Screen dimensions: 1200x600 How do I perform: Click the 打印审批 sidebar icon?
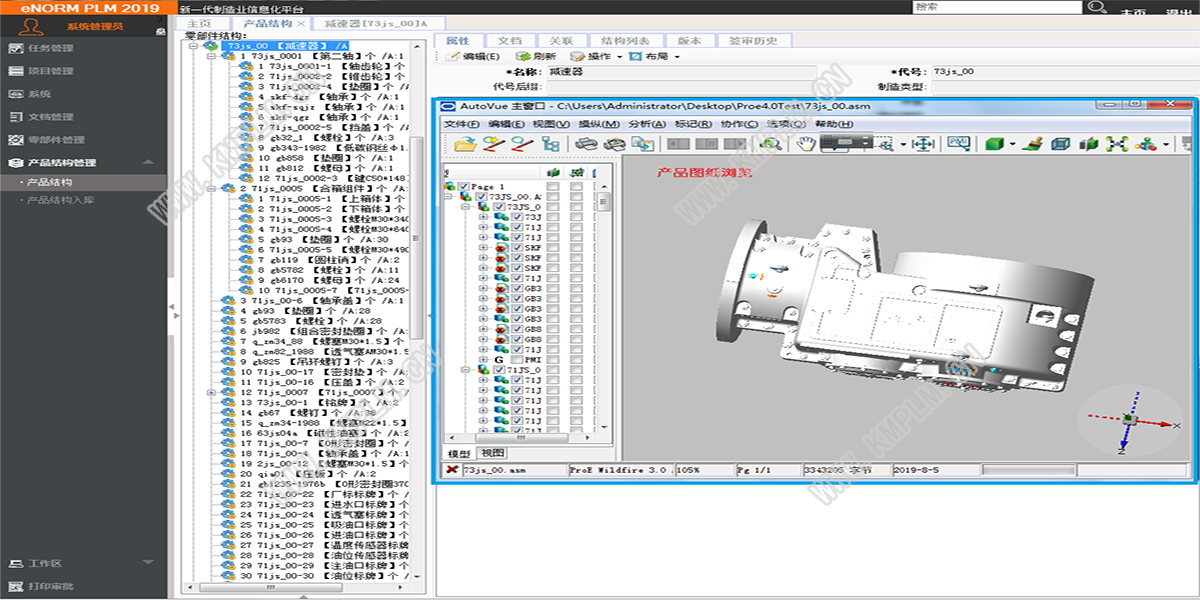point(15,587)
